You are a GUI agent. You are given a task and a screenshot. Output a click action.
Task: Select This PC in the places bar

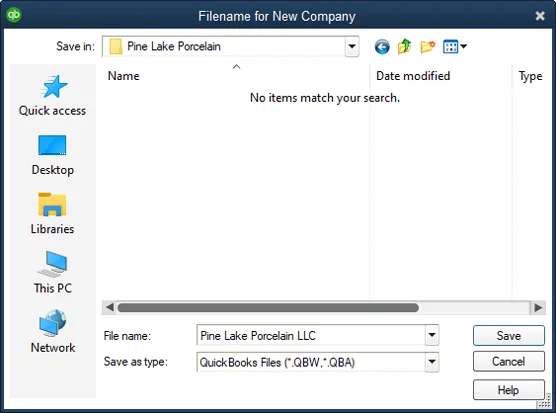pyautogui.click(x=52, y=273)
